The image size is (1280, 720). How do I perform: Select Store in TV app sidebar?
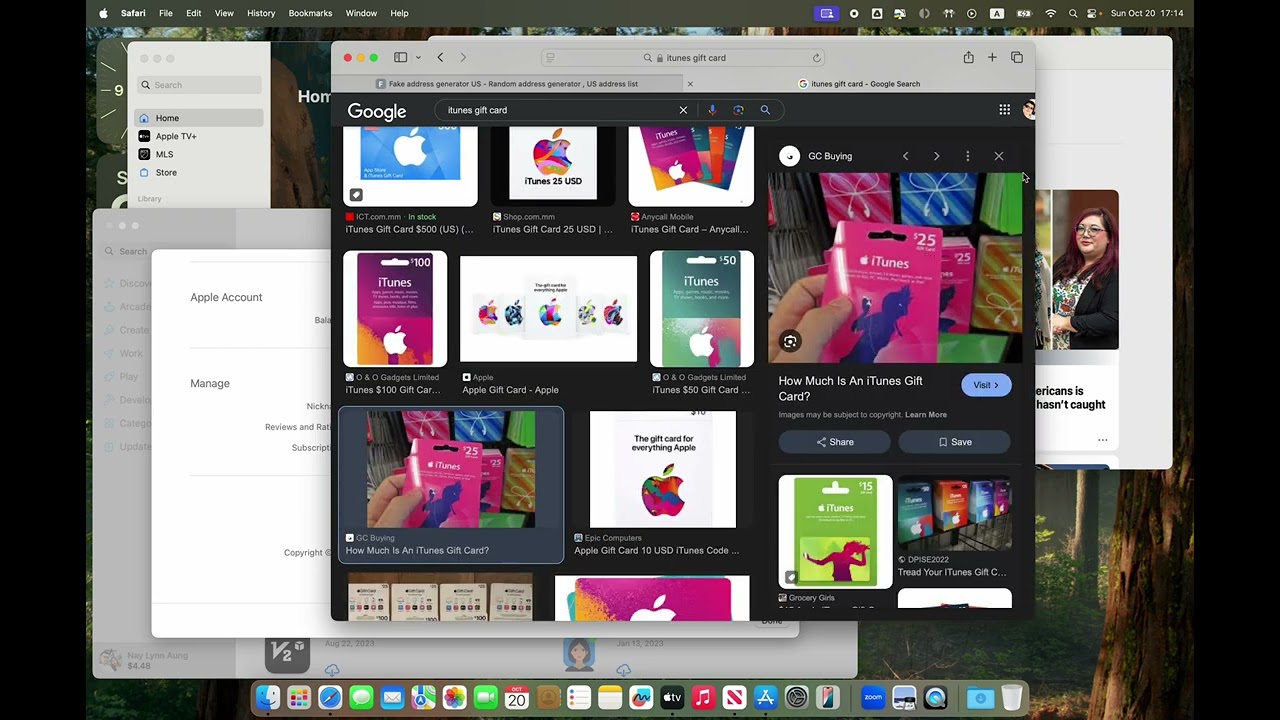tap(198, 172)
